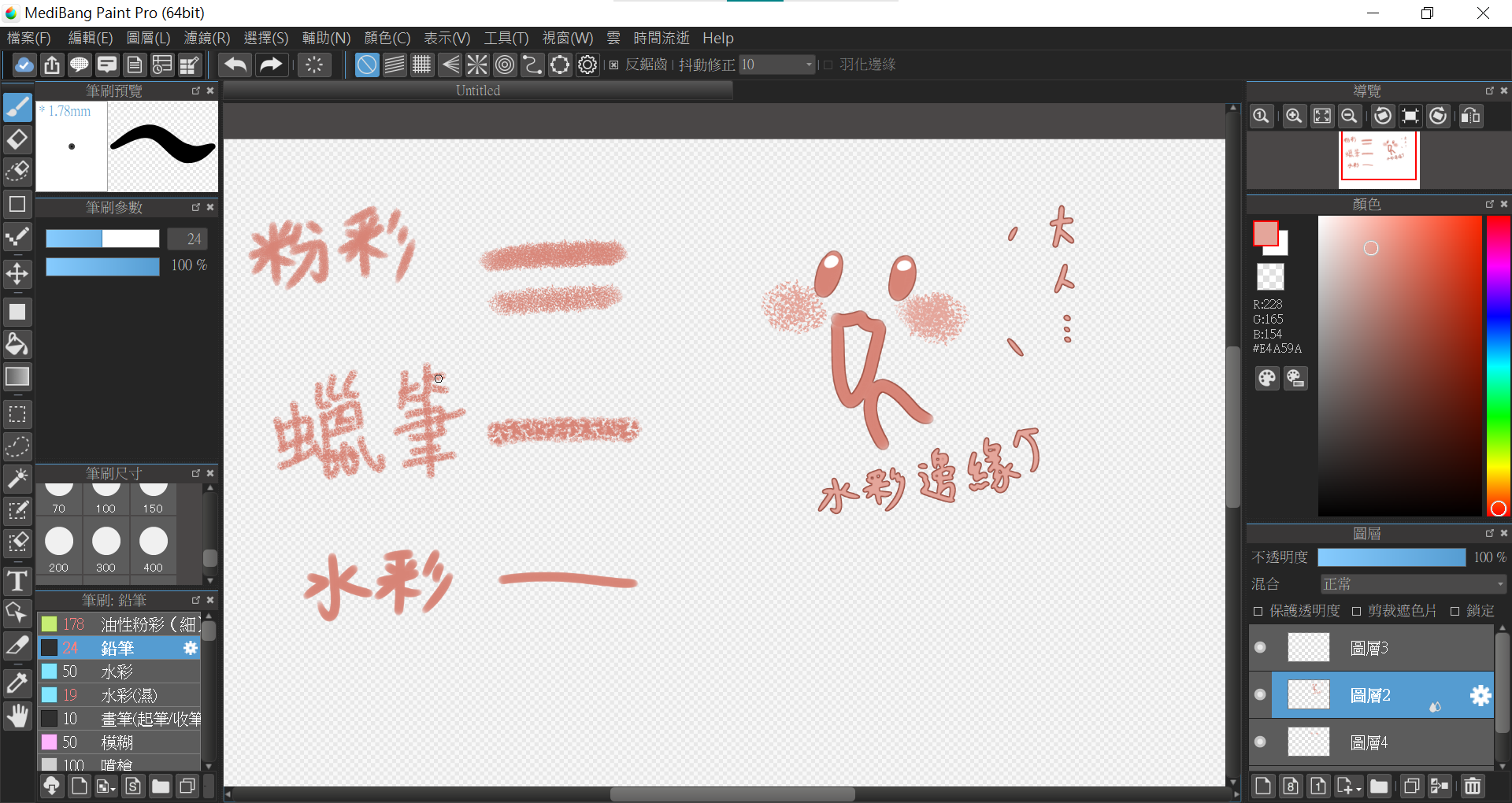
Task: Select 水彩 brush in list
Action: (120, 672)
